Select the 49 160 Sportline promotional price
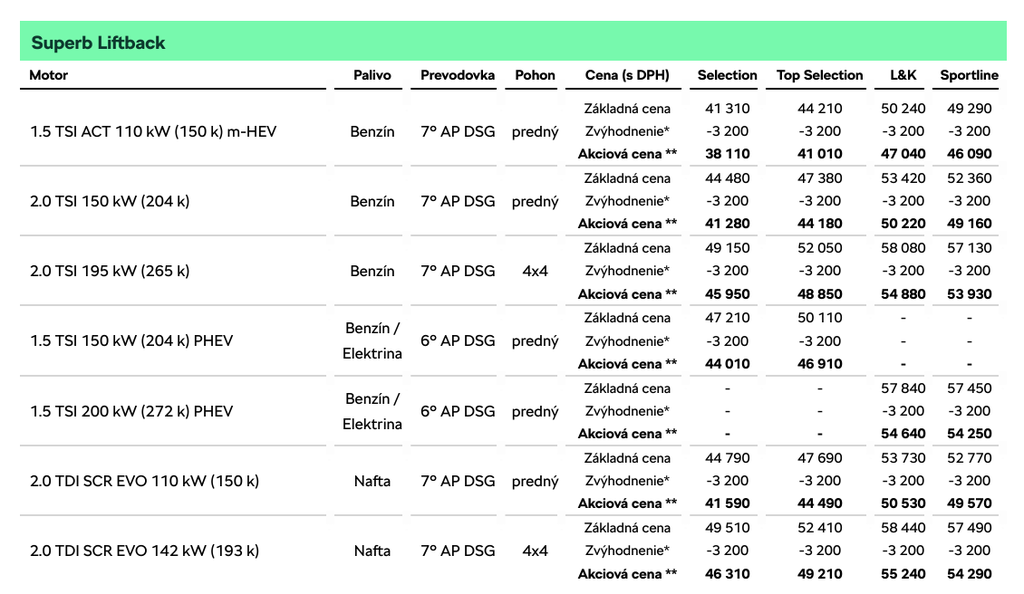The width and height of the screenshot is (1024, 594). click(969, 224)
